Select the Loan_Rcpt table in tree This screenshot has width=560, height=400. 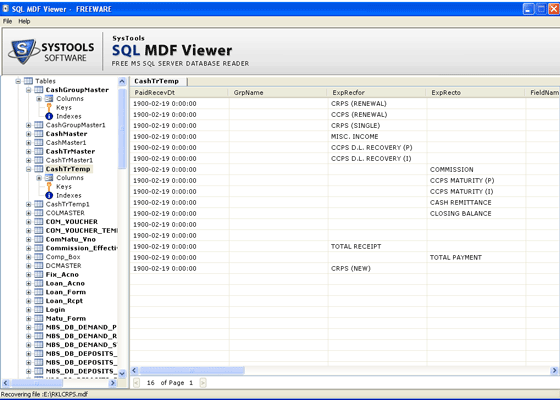(x=64, y=301)
